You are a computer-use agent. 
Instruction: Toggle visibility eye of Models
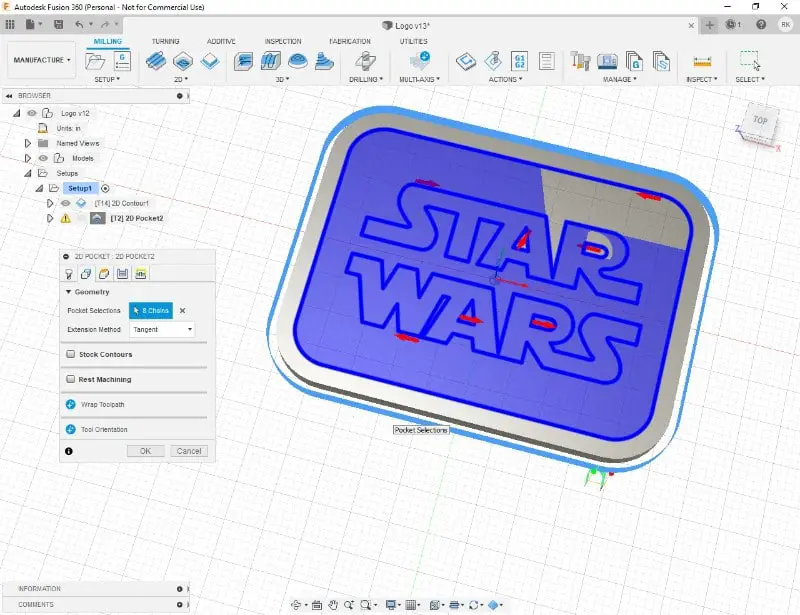(43, 158)
